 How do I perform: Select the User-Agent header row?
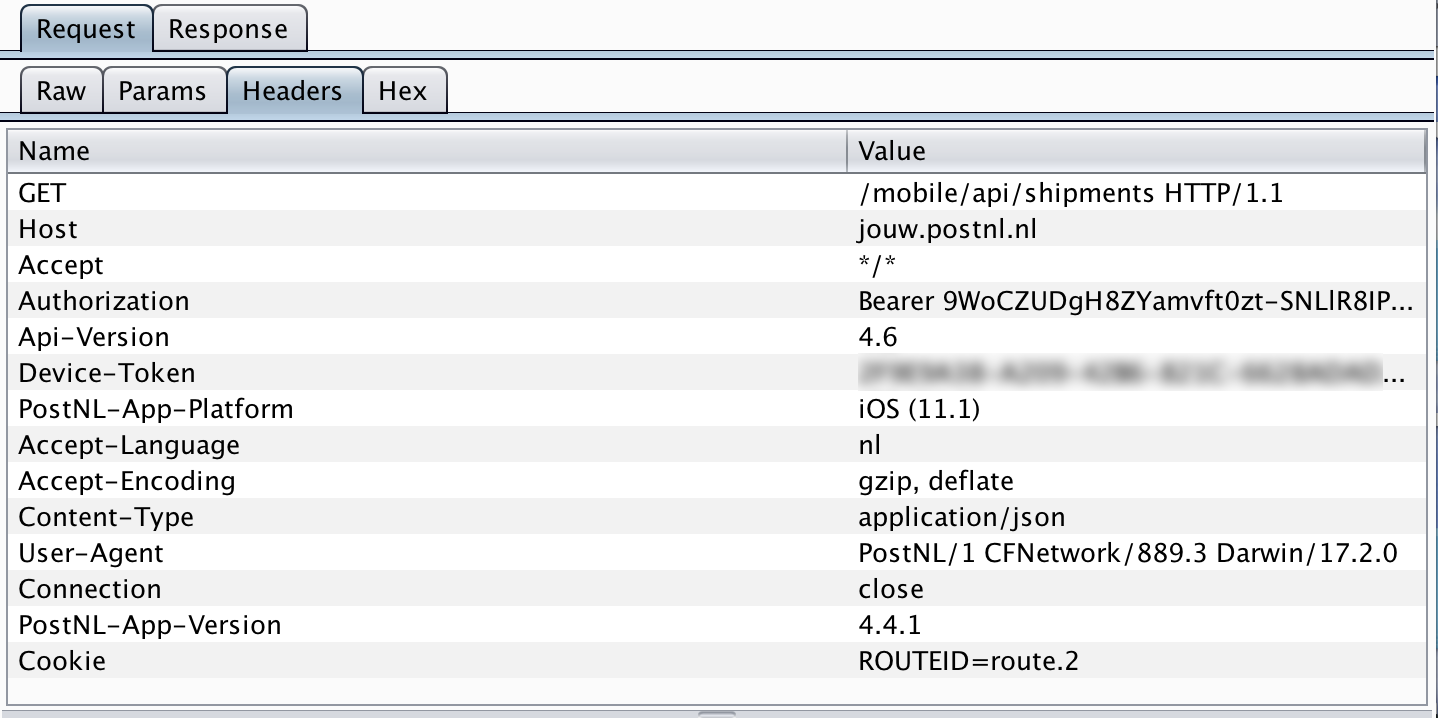pos(91,553)
